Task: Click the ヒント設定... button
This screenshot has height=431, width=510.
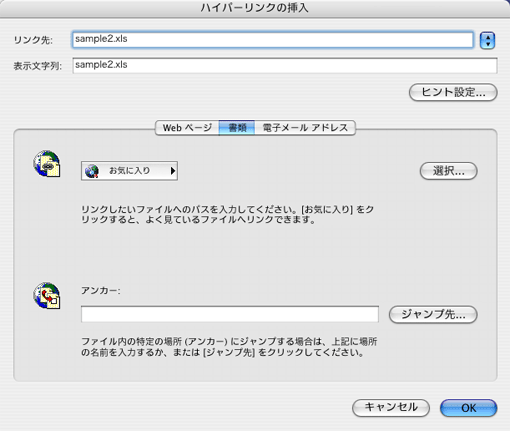Action: [453, 92]
